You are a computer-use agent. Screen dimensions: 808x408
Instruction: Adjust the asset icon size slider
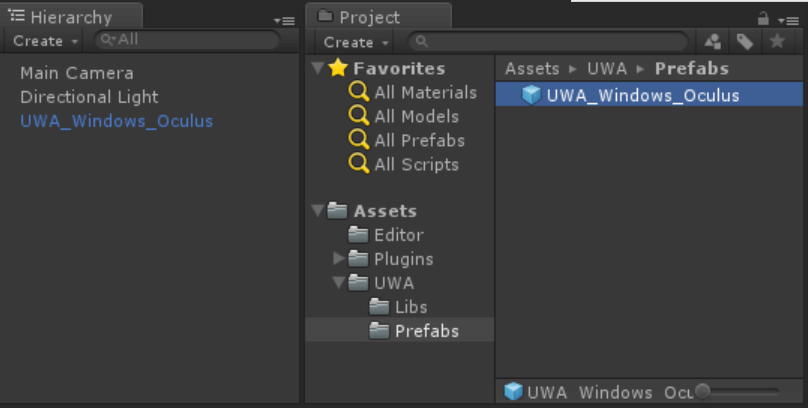click(x=703, y=391)
